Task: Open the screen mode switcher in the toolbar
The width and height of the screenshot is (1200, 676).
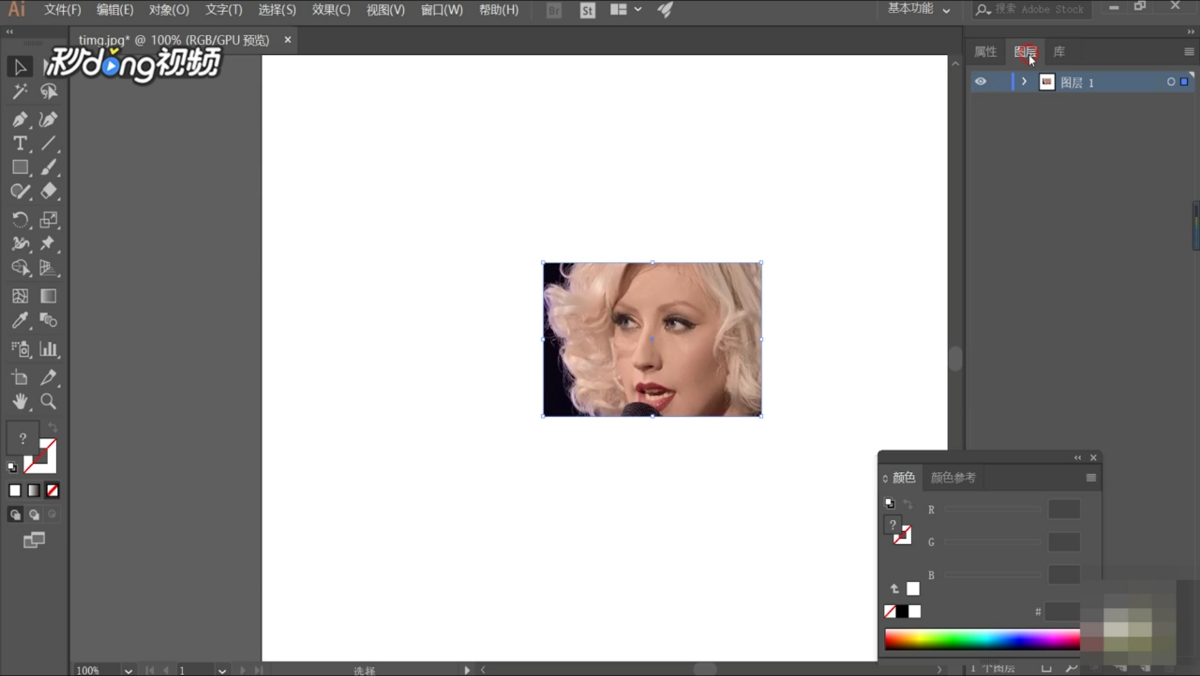Action: click(x=34, y=540)
